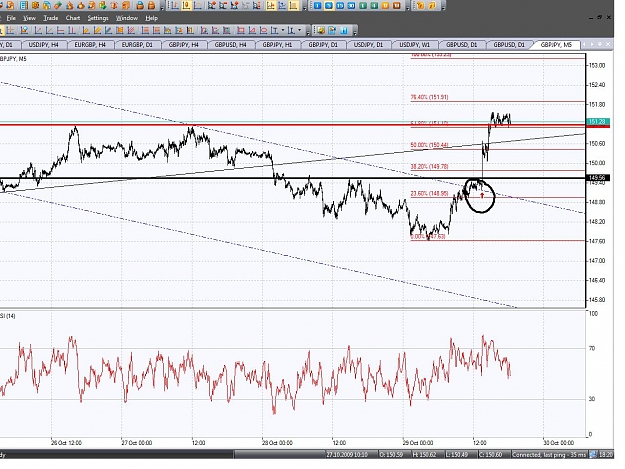Open overflow arrow after the chart style toolbar

tap(305, 8)
